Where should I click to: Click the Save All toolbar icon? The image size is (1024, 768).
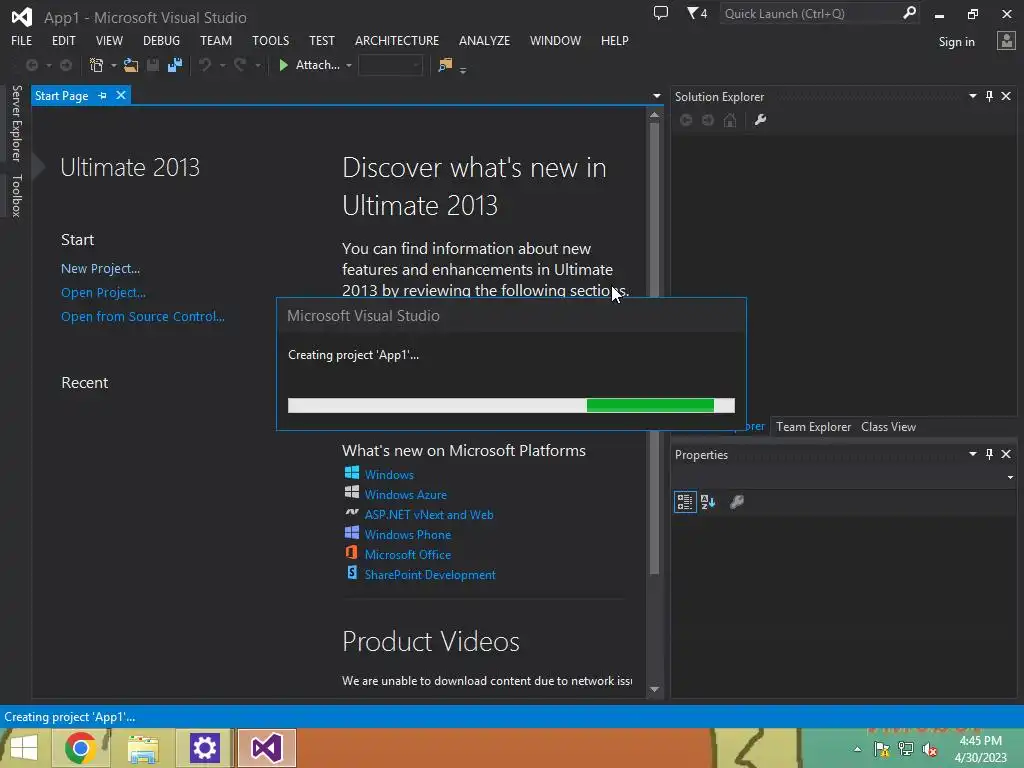(x=175, y=65)
